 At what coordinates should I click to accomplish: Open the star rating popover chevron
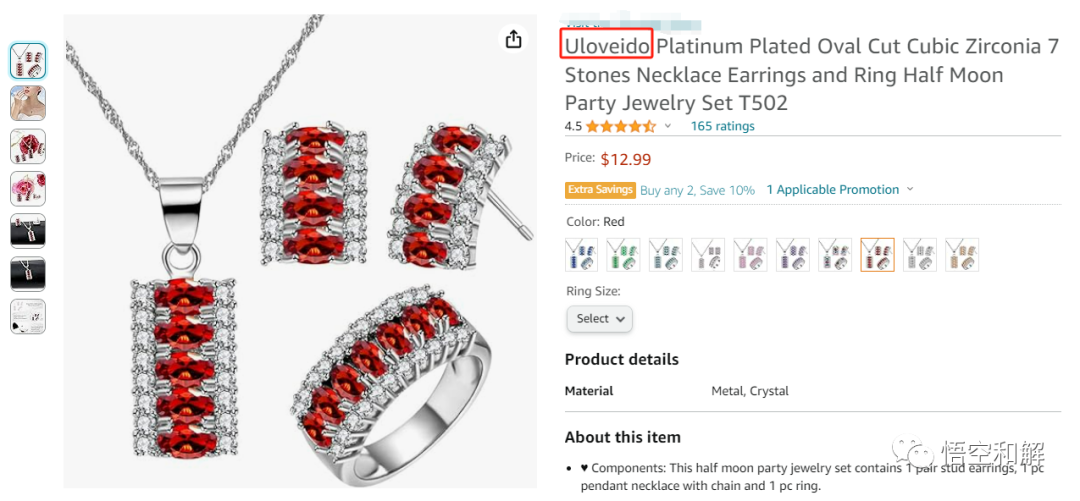[x=668, y=126]
